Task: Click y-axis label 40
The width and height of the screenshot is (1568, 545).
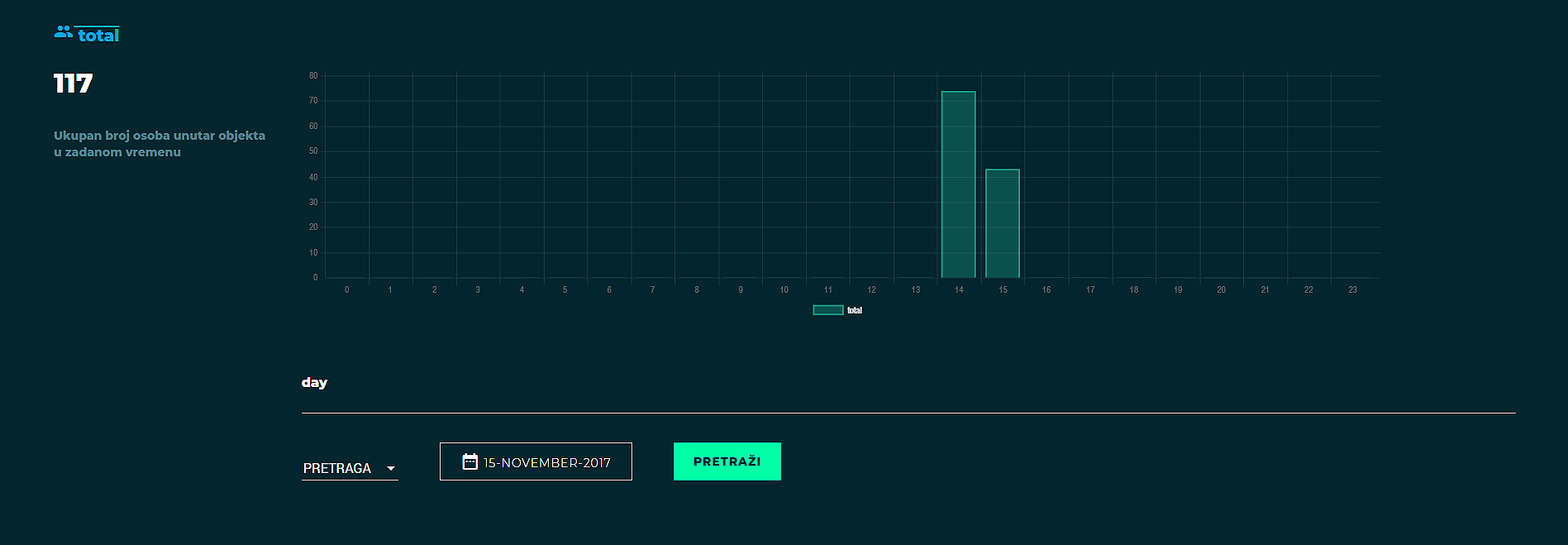Action: (313, 177)
